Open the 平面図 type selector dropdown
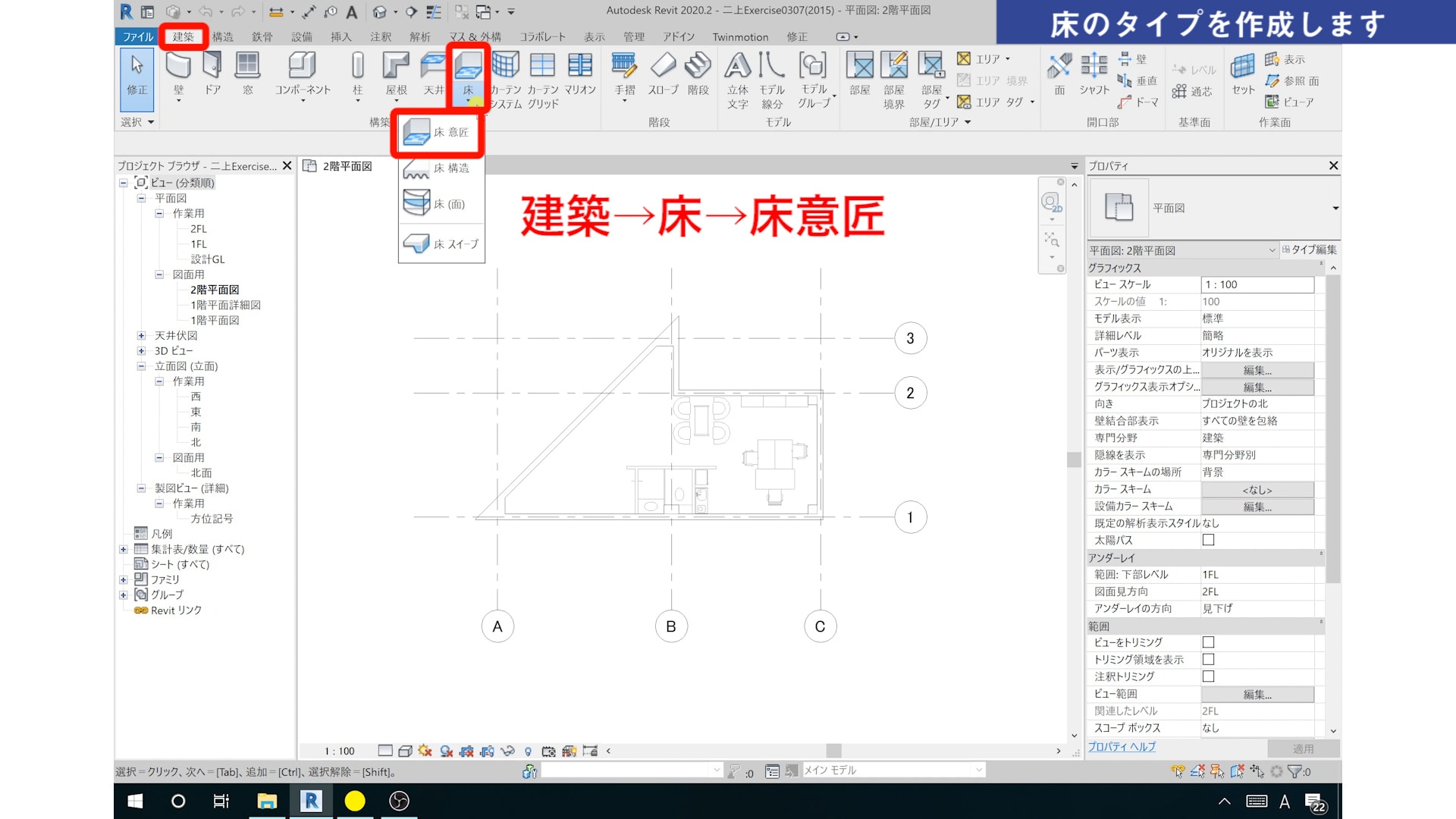1456x819 pixels. click(x=1335, y=208)
